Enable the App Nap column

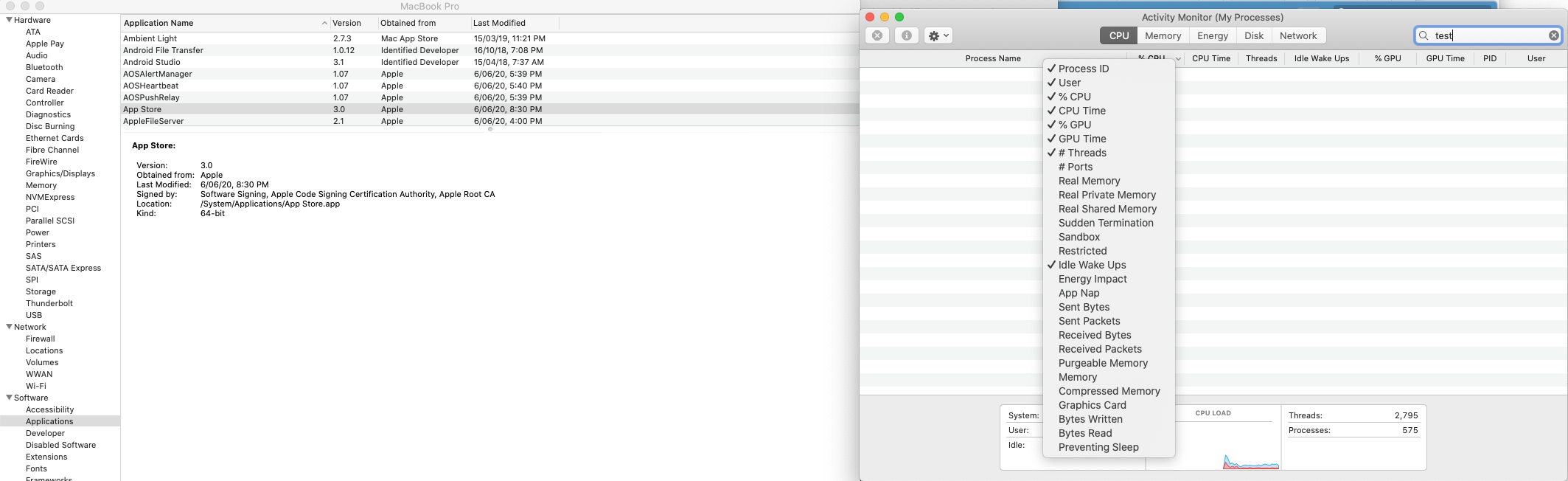(1109, 293)
